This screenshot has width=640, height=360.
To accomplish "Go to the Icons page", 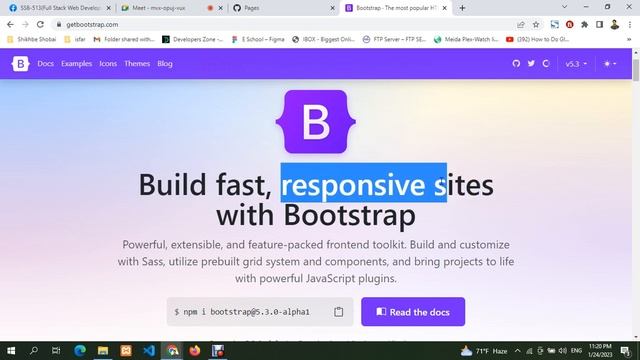I will point(108,64).
